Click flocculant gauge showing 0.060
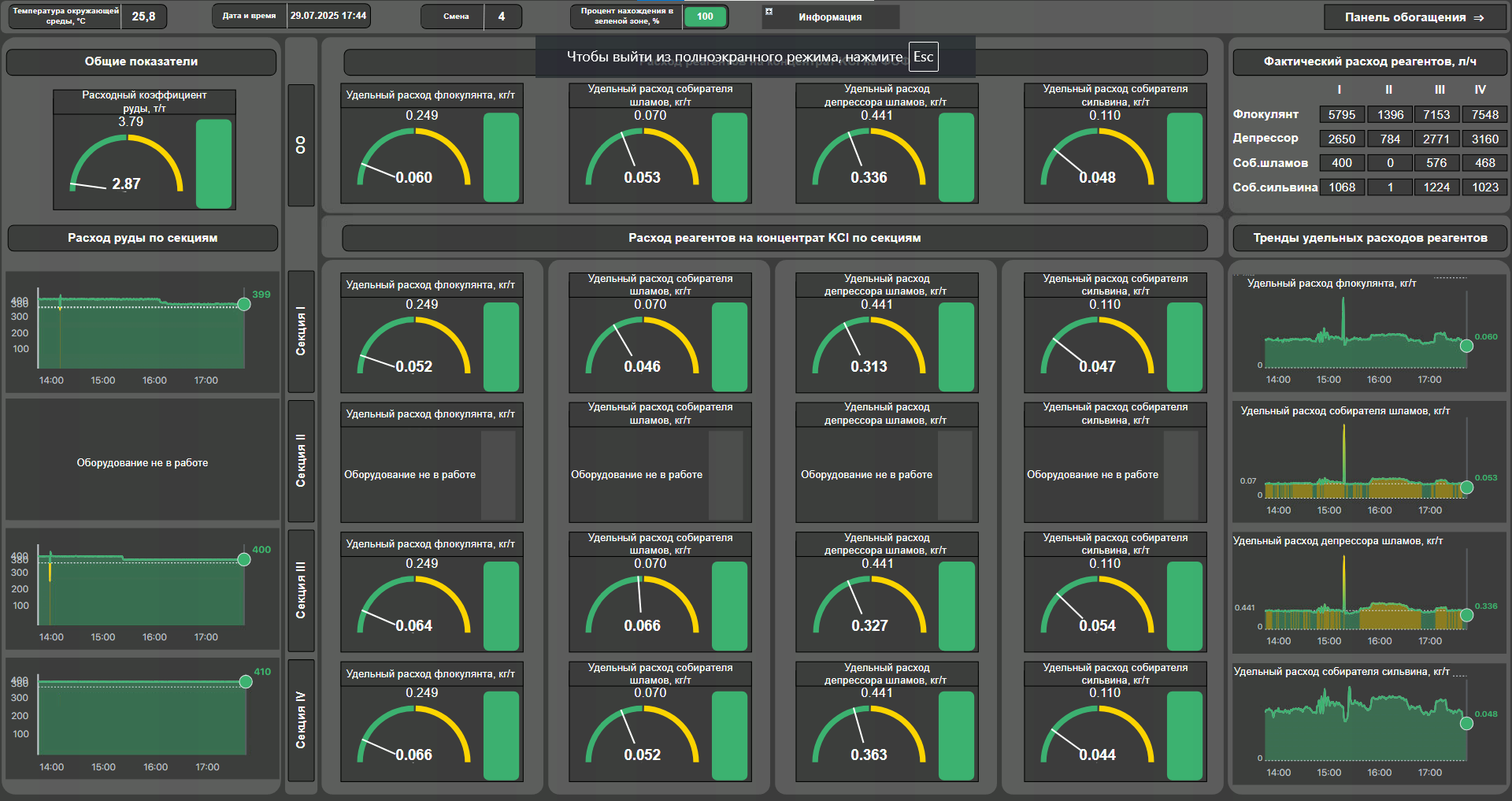 coord(413,158)
